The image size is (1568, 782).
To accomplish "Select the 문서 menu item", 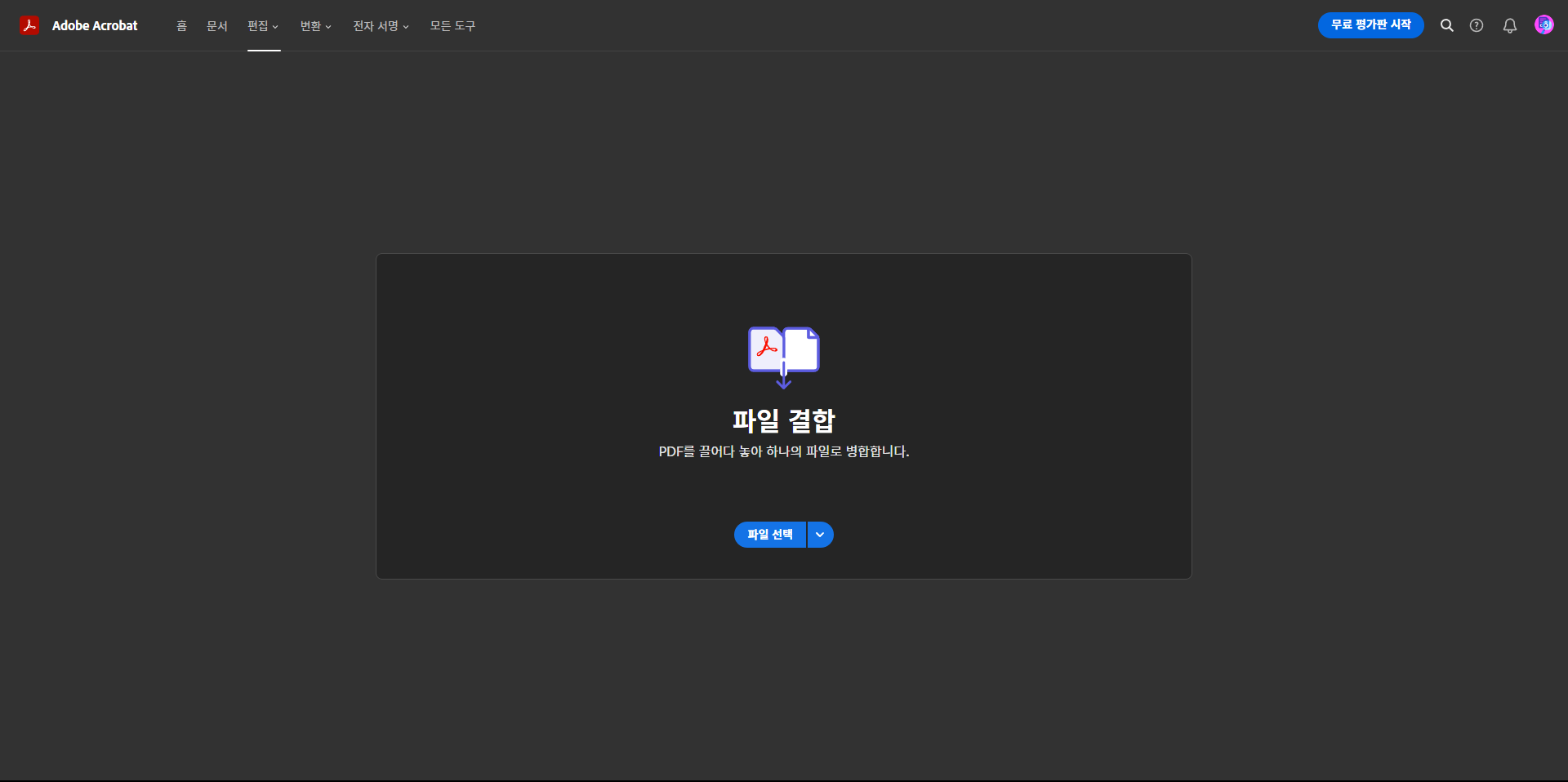I will point(216,26).
